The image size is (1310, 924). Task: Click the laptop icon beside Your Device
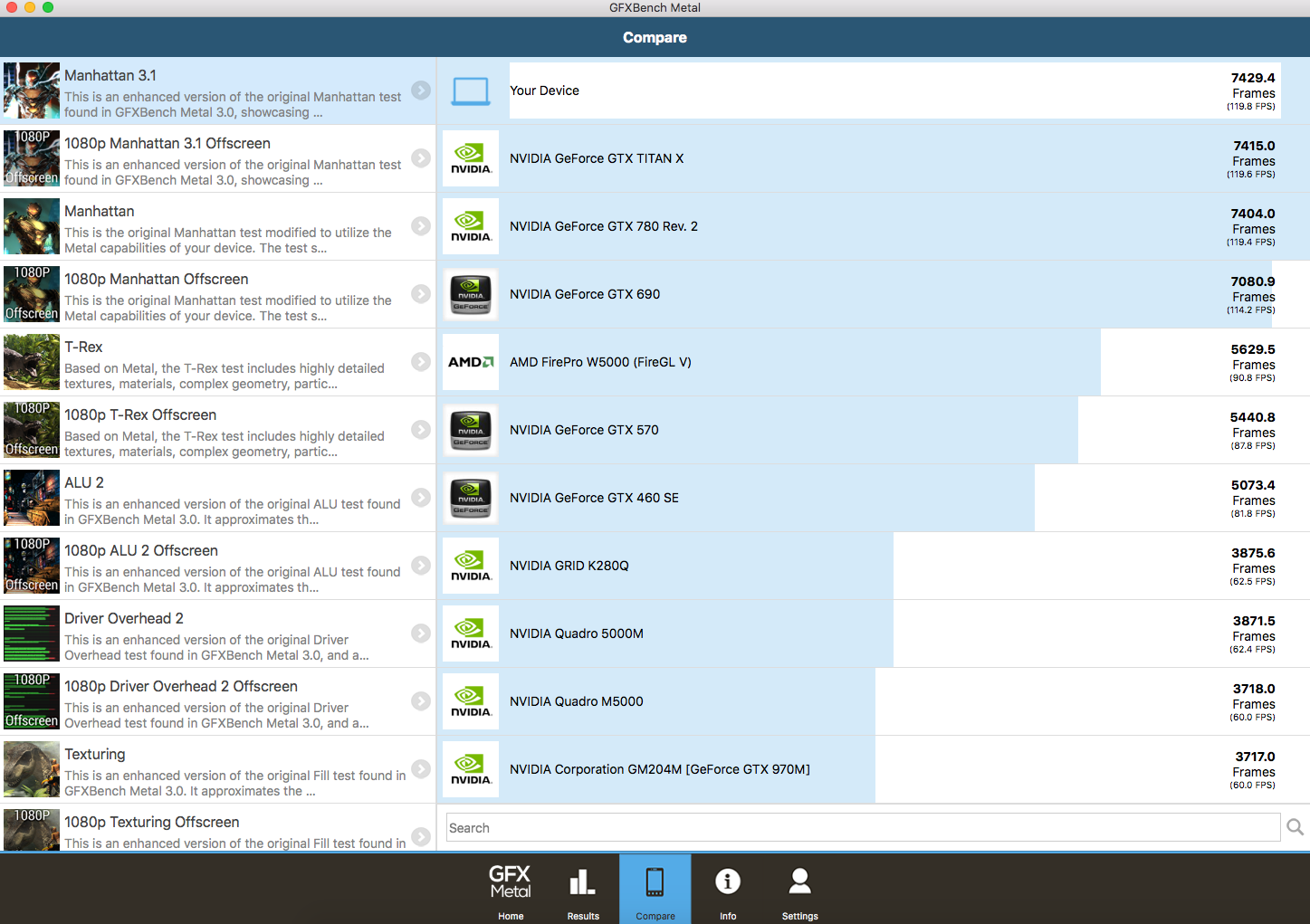click(470, 90)
